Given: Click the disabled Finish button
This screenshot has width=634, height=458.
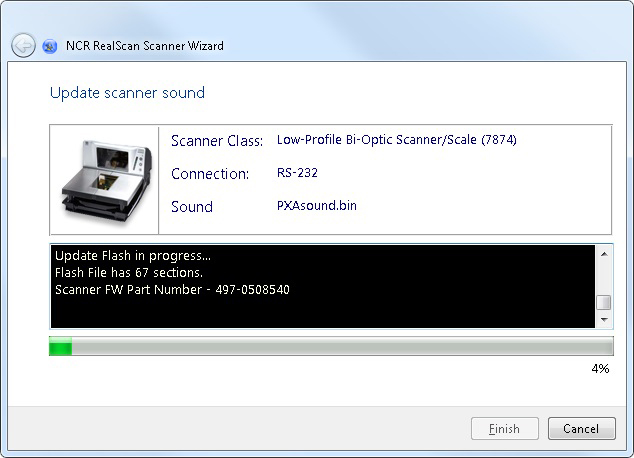Looking at the screenshot, I should 504,429.
